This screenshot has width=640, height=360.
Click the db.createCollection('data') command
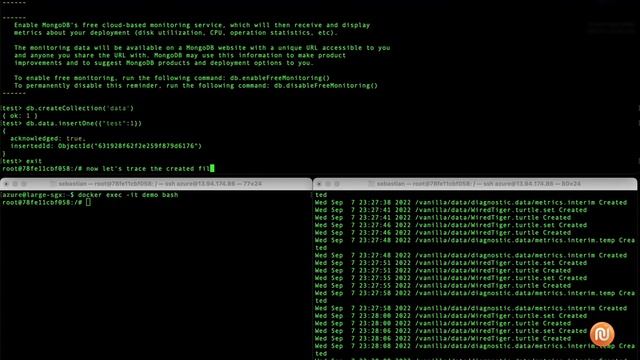[80, 108]
